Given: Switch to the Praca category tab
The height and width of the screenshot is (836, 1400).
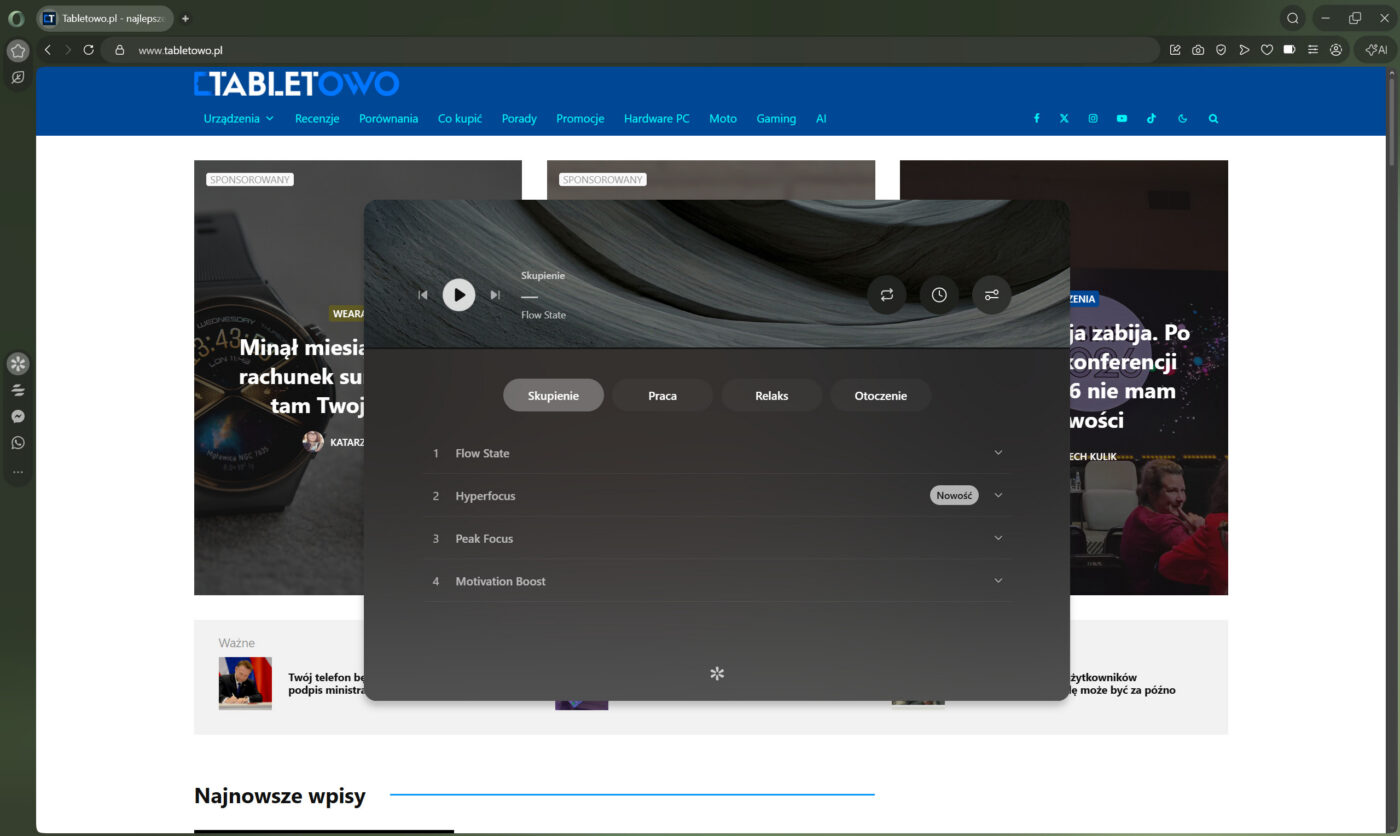Looking at the screenshot, I should tap(662, 395).
